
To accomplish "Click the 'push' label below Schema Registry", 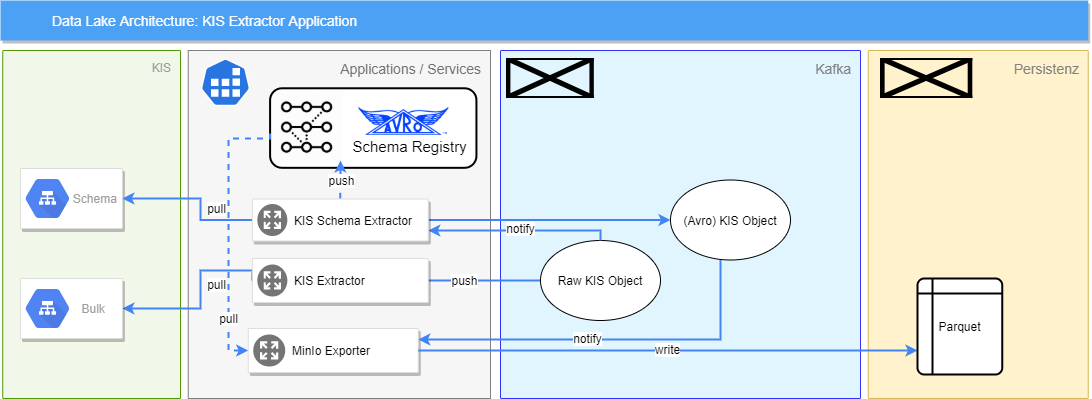I will tap(341, 181).
